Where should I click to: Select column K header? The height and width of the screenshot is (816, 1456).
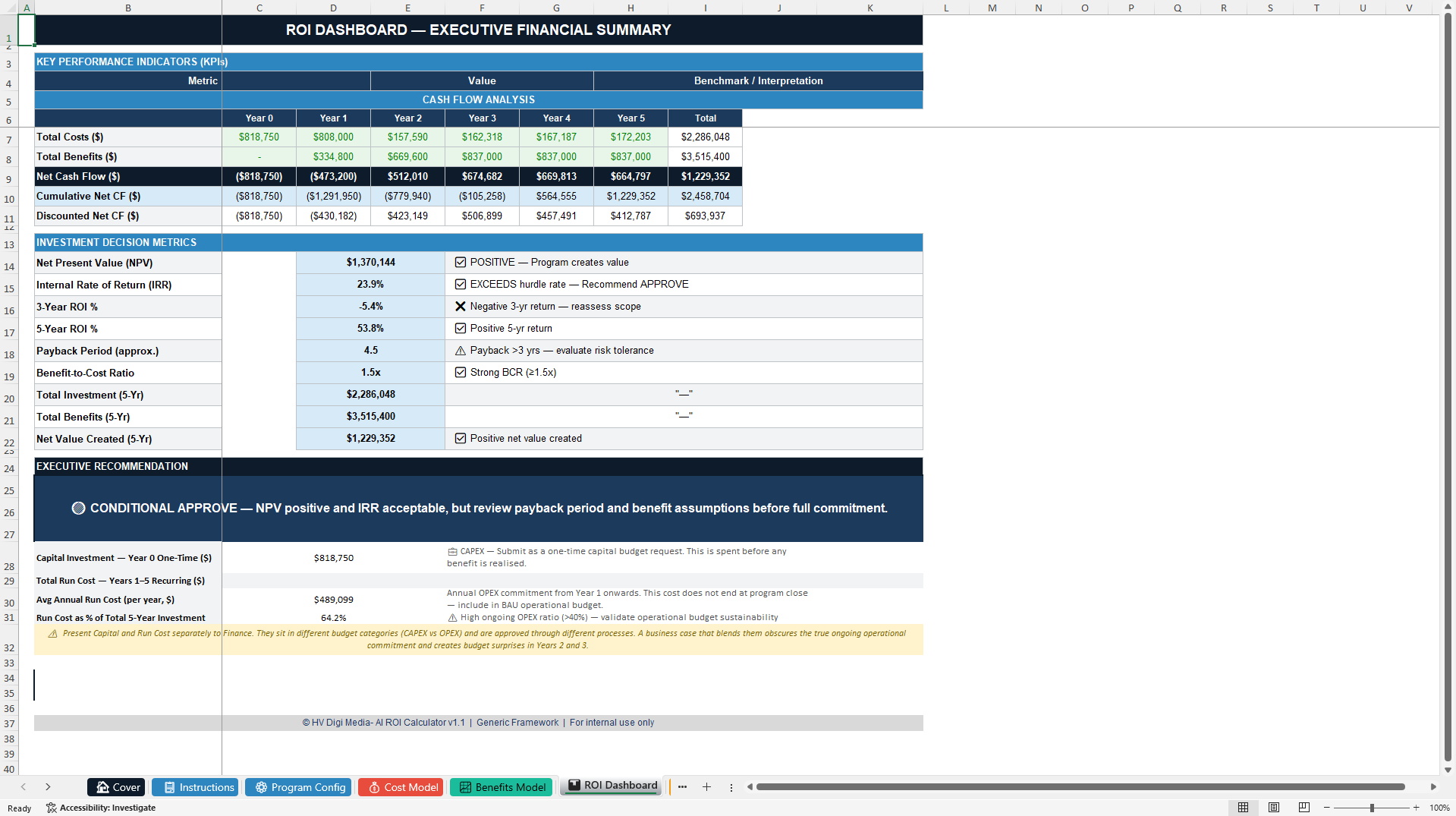(870, 8)
